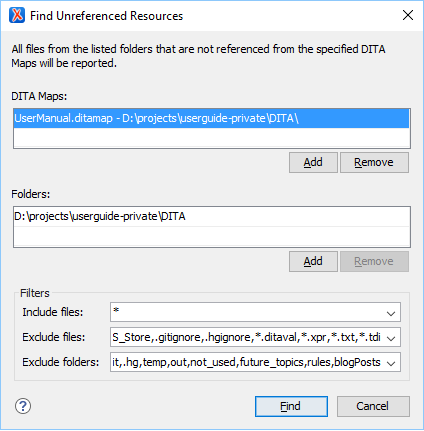Image resolution: width=424 pixels, height=431 pixels.
Task: Click inside the Exclude folders text field
Action: pos(247,362)
